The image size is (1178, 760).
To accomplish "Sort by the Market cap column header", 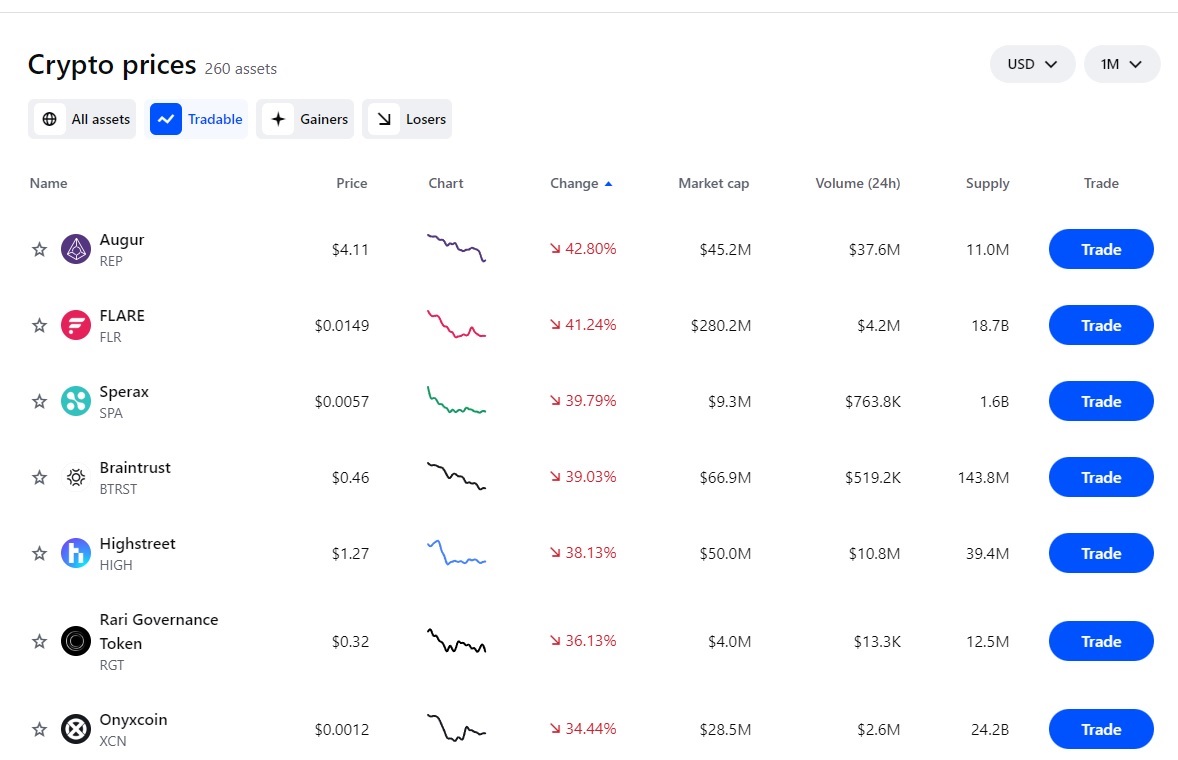I will coord(714,183).
